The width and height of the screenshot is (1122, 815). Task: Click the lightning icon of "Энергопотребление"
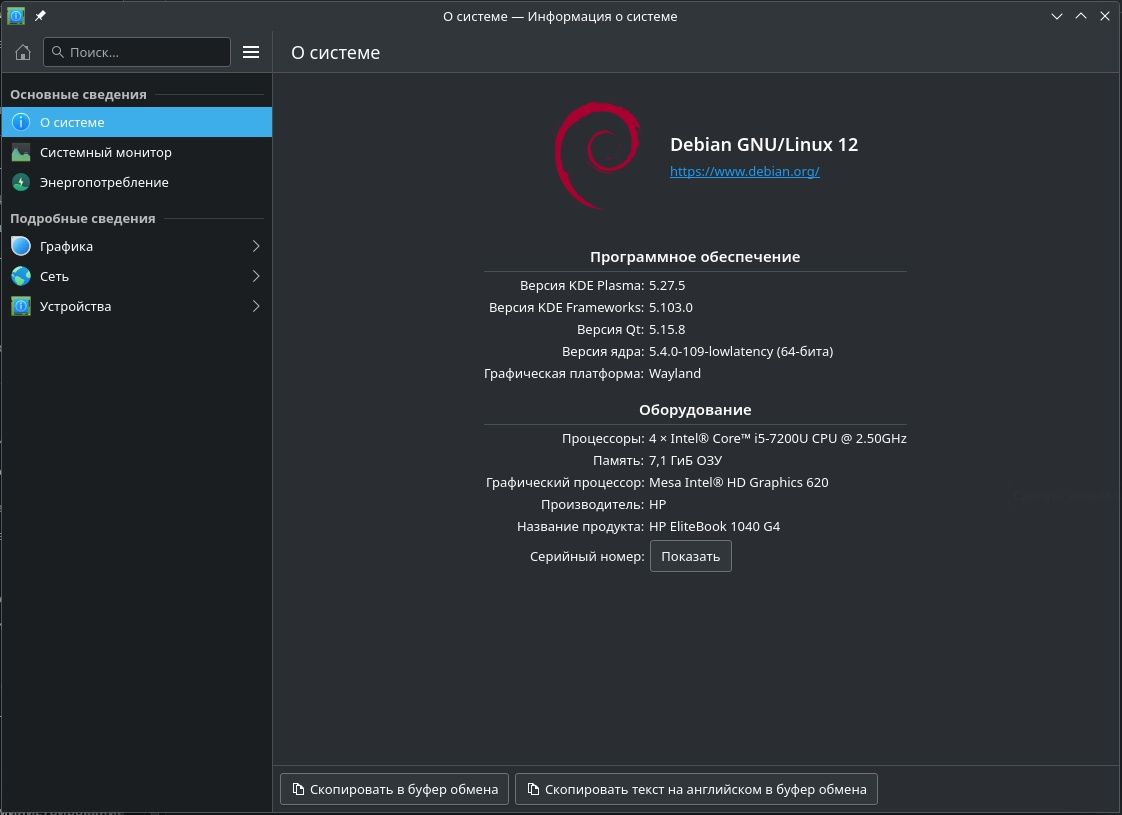[21, 182]
